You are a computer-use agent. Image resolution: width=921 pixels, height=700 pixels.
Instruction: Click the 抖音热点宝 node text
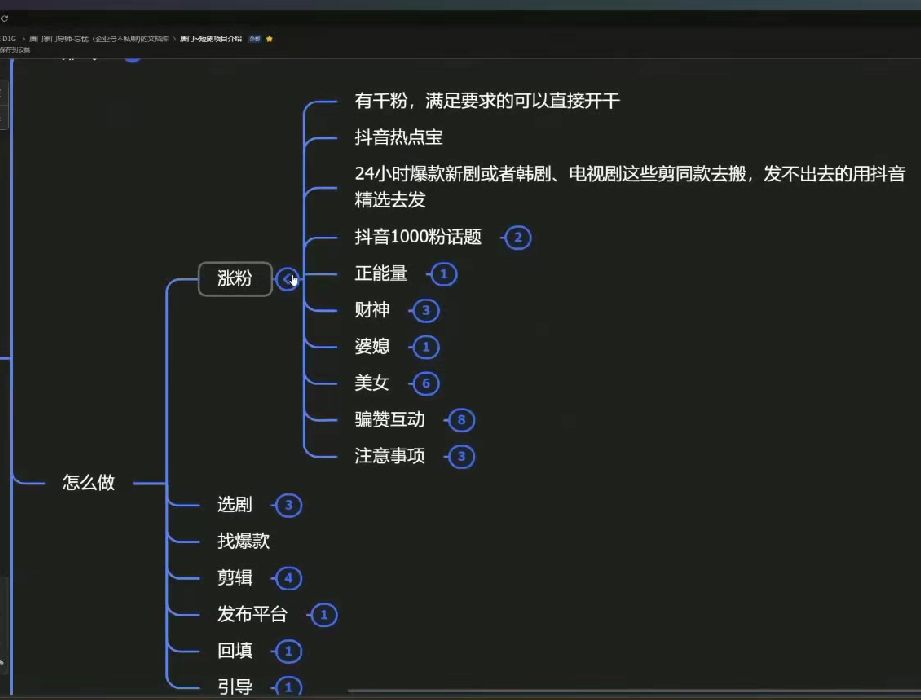pyautogui.click(x=398, y=137)
